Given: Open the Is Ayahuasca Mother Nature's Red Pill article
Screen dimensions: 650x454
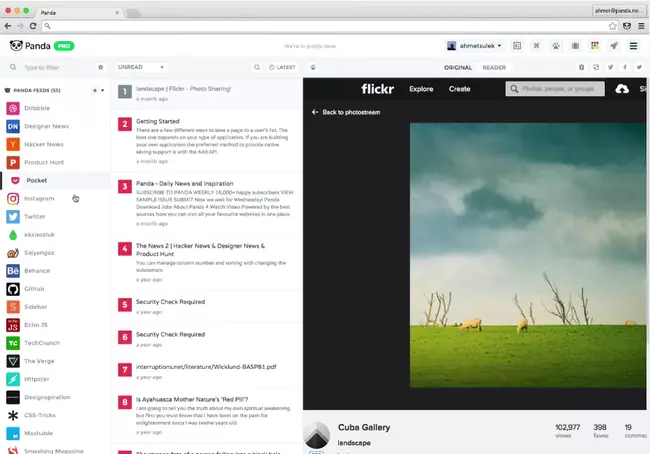Looking at the screenshot, I should coord(192,399).
